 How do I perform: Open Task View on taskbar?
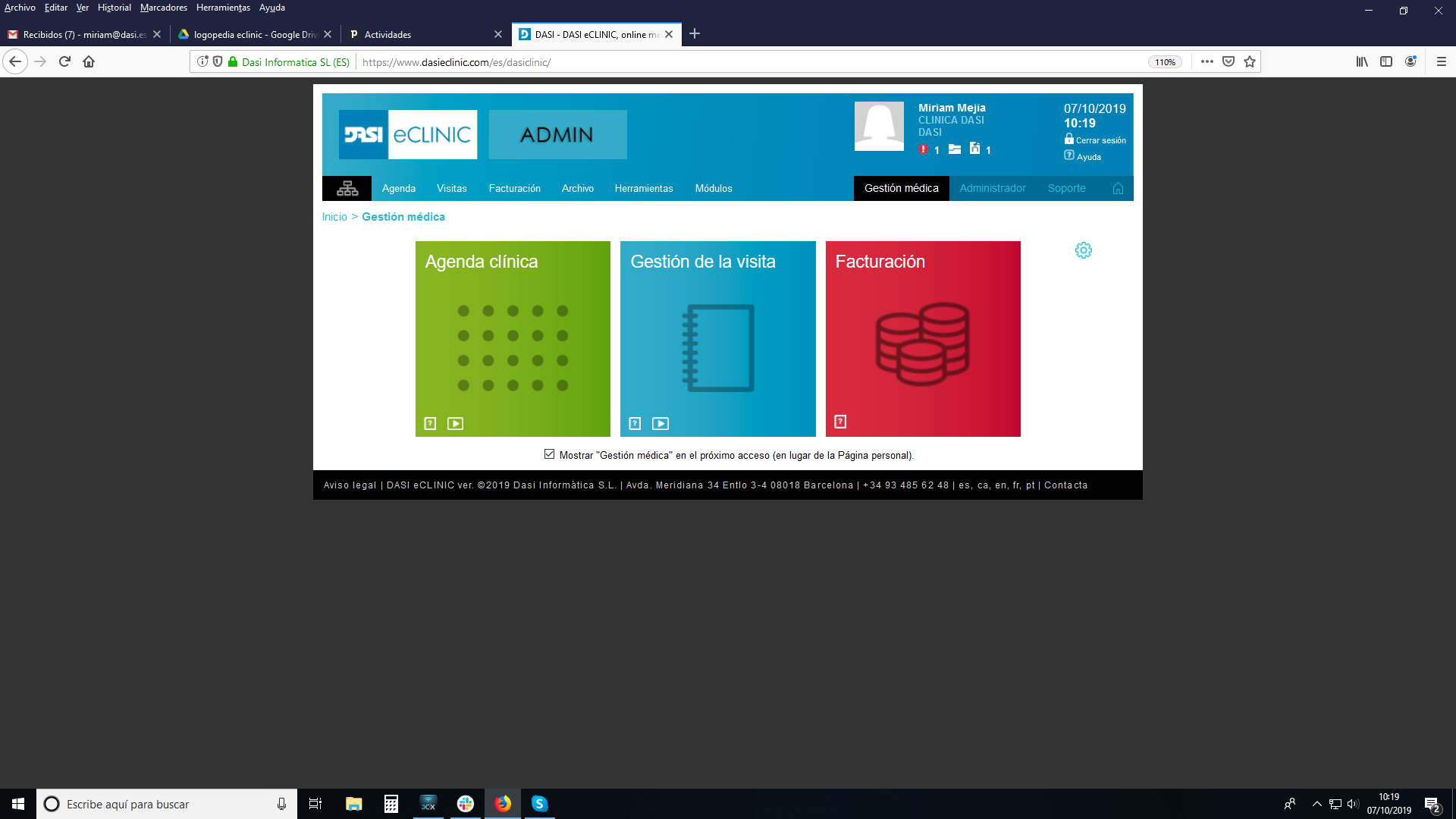pyautogui.click(x=315, y=804)
